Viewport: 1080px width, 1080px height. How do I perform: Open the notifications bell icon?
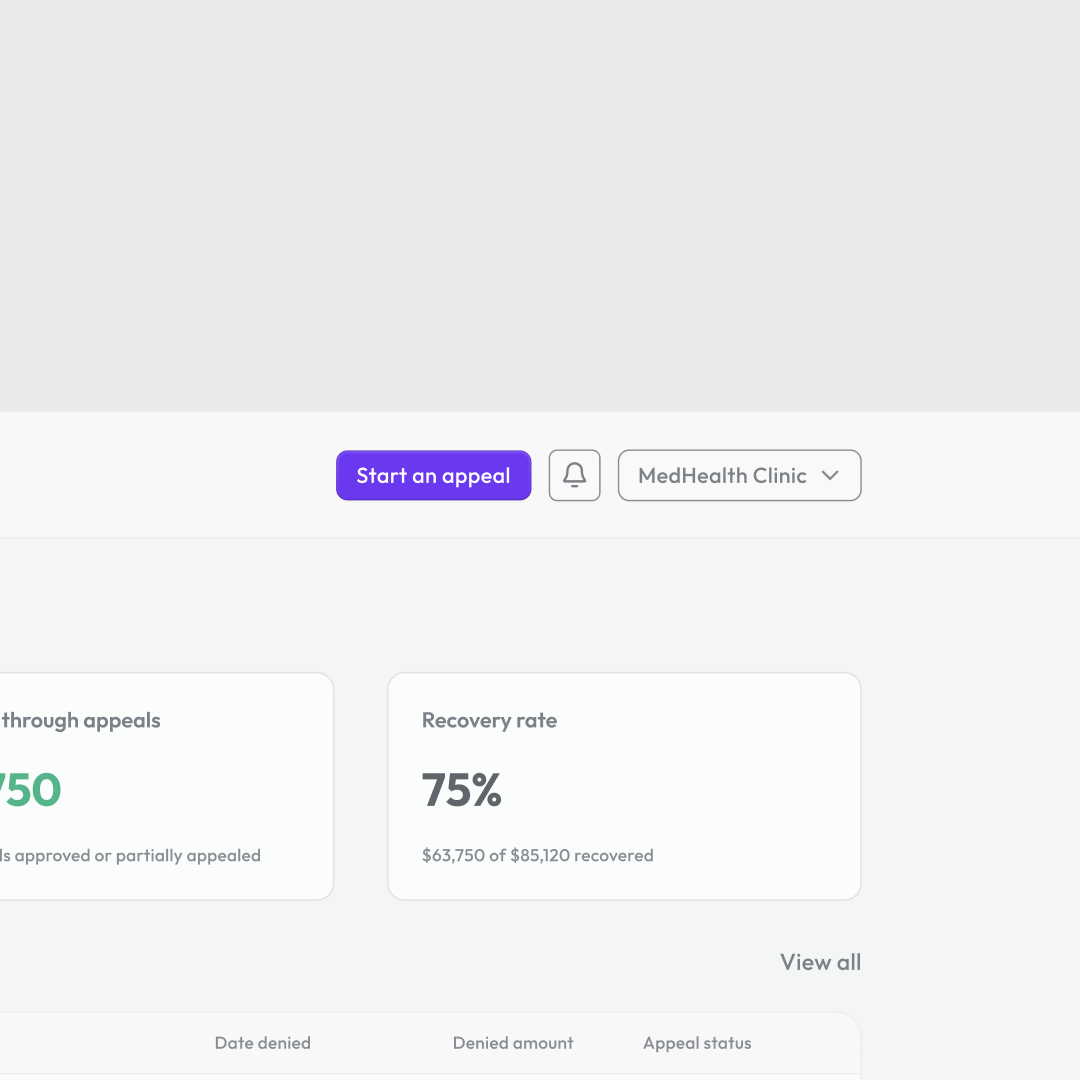point(574,475)
